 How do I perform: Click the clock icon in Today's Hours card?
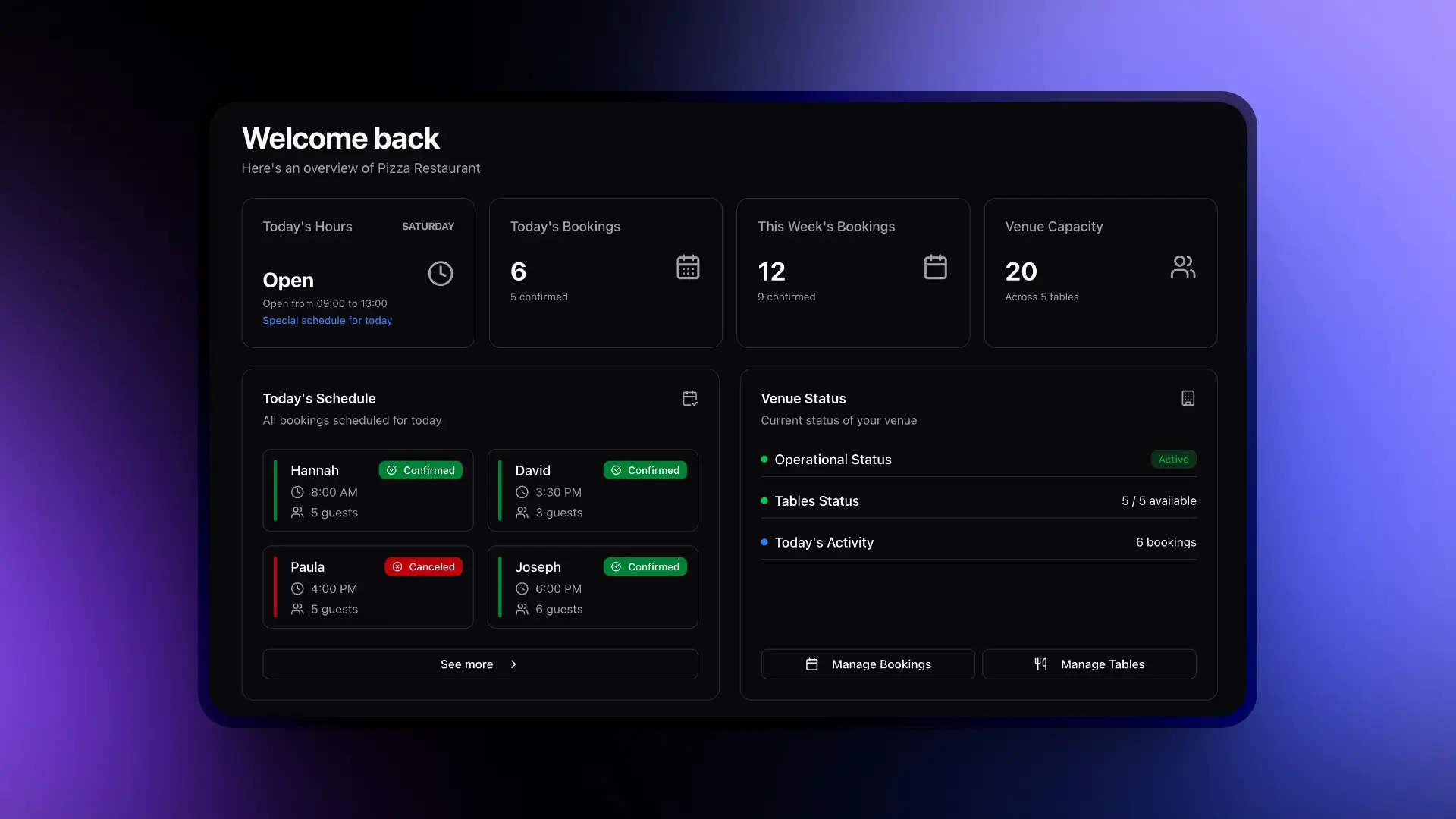[440, 273]
